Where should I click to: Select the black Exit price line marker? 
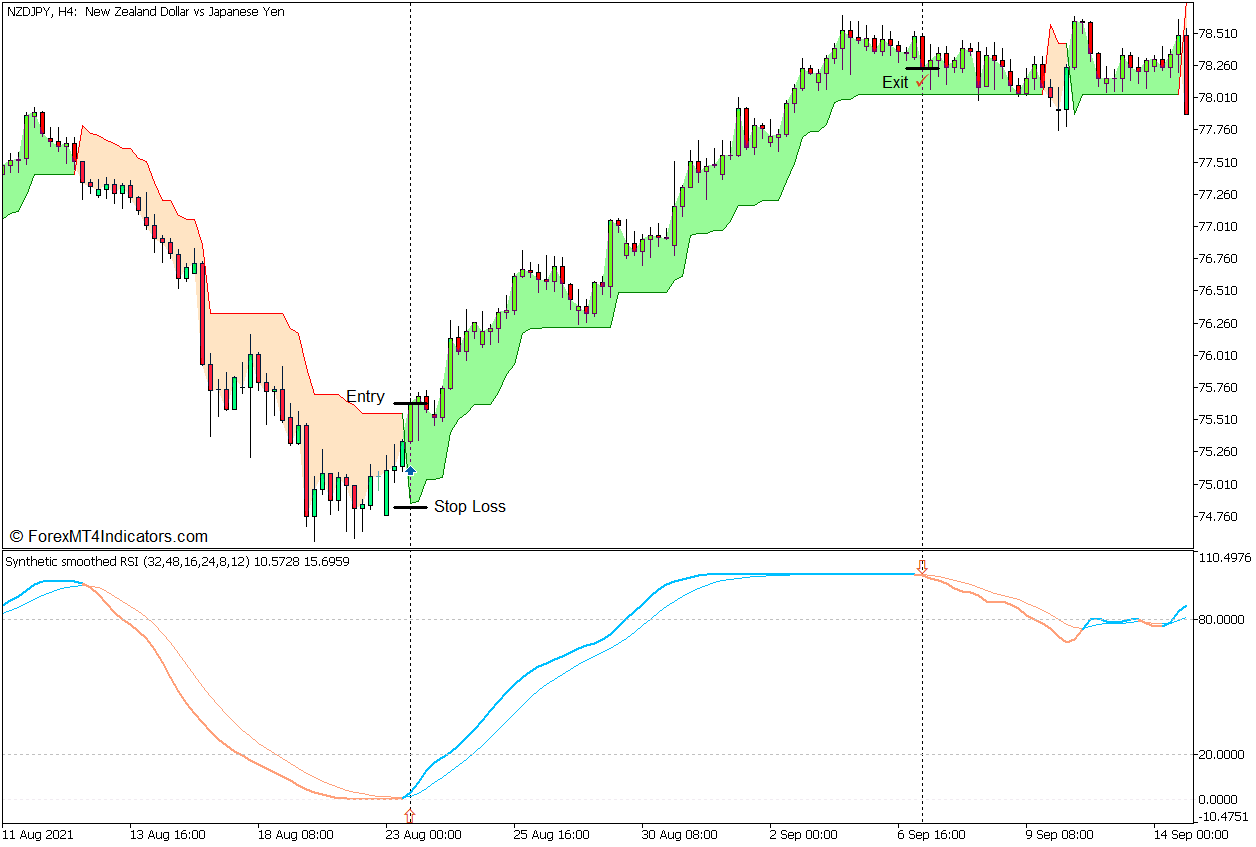(x=921, y=69)
